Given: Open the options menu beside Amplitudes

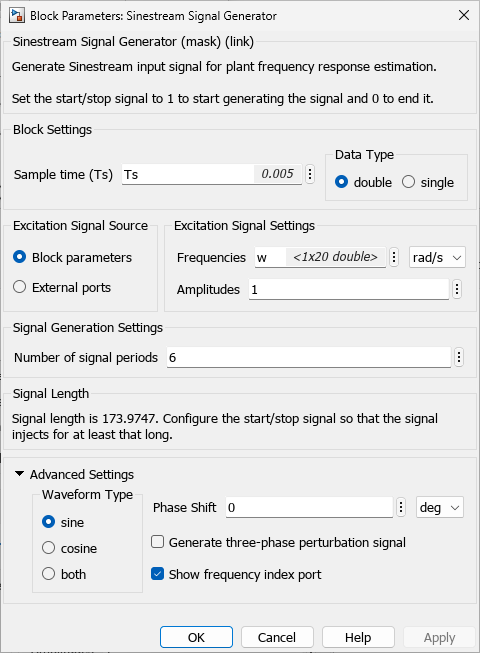Looking at the screenshot, I should pyautogui.click(x=457, y=289).
